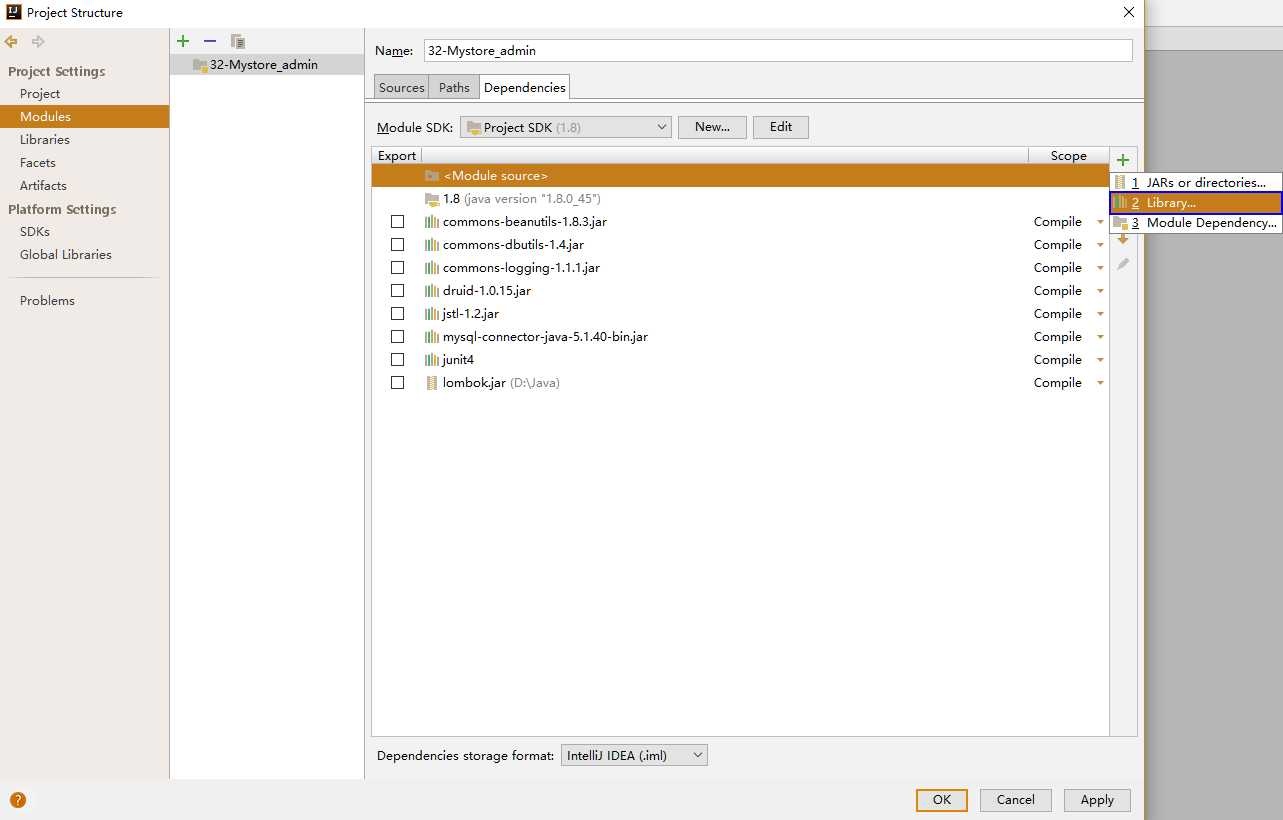
Task: Toggle export for junit4 library
Action: (x=398, y=360)
